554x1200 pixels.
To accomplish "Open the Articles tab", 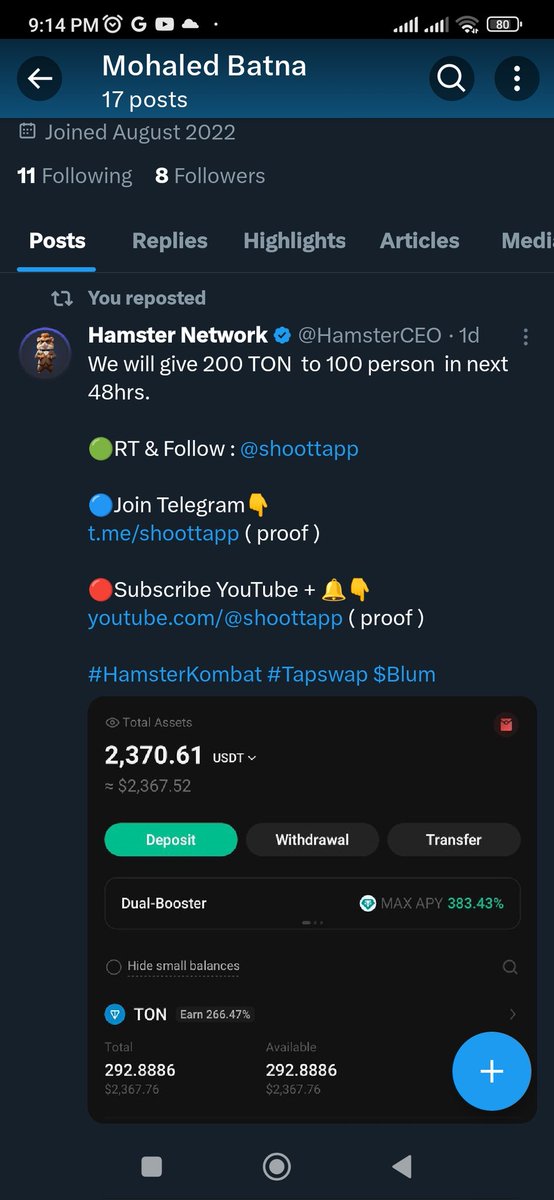I will click(x=420, y=241).
